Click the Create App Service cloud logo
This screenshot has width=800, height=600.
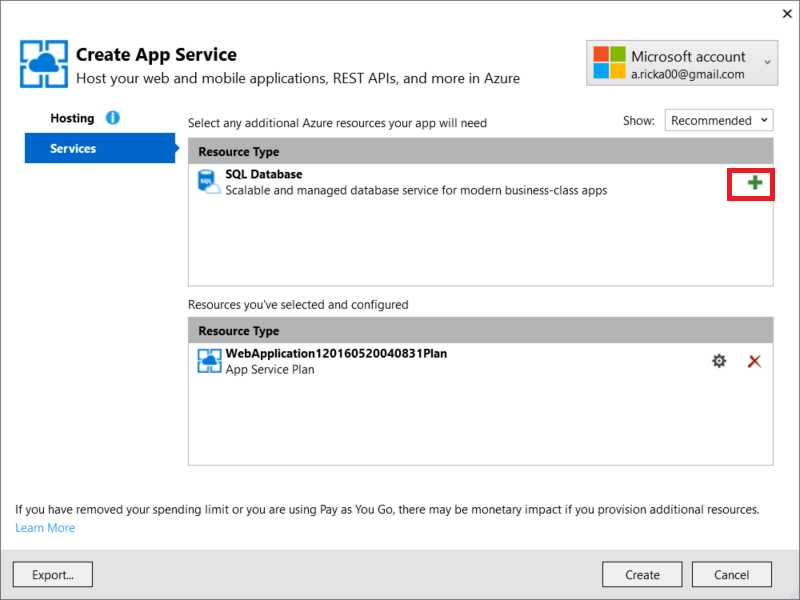(x=44, y=64)
